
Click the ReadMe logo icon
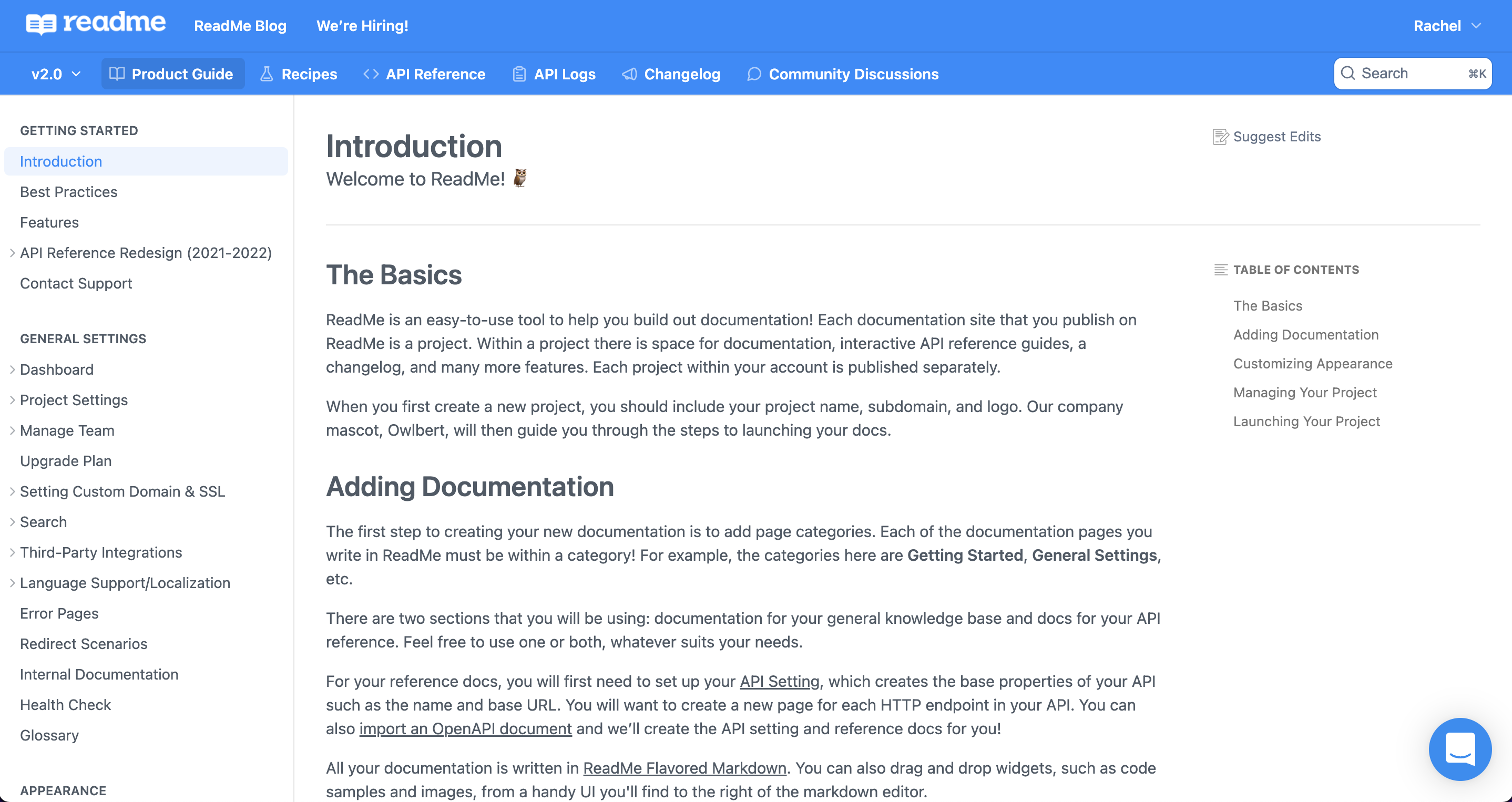pyautogui.click(x=41, y=25)
